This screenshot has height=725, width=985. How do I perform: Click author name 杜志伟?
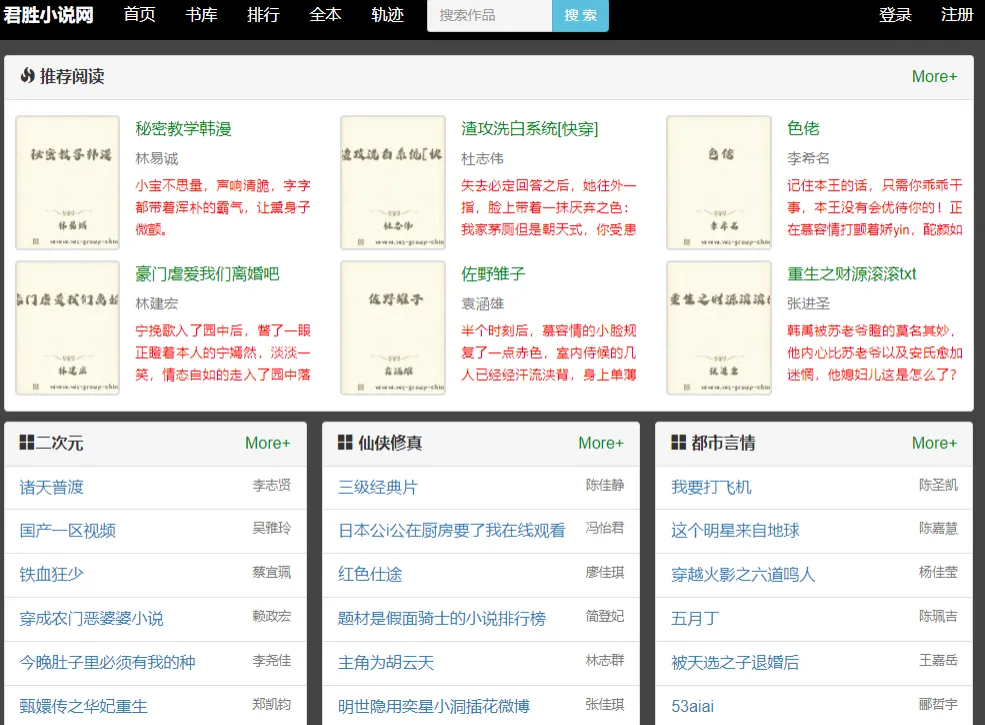point(482,158)
